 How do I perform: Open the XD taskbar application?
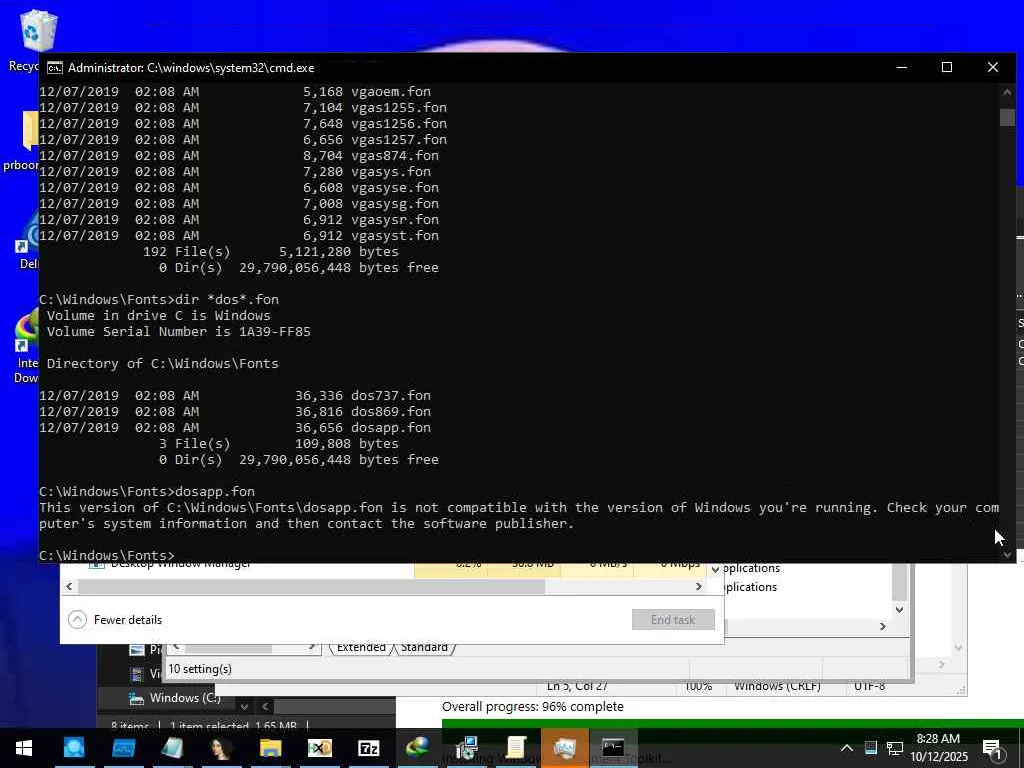click(319, 748)
